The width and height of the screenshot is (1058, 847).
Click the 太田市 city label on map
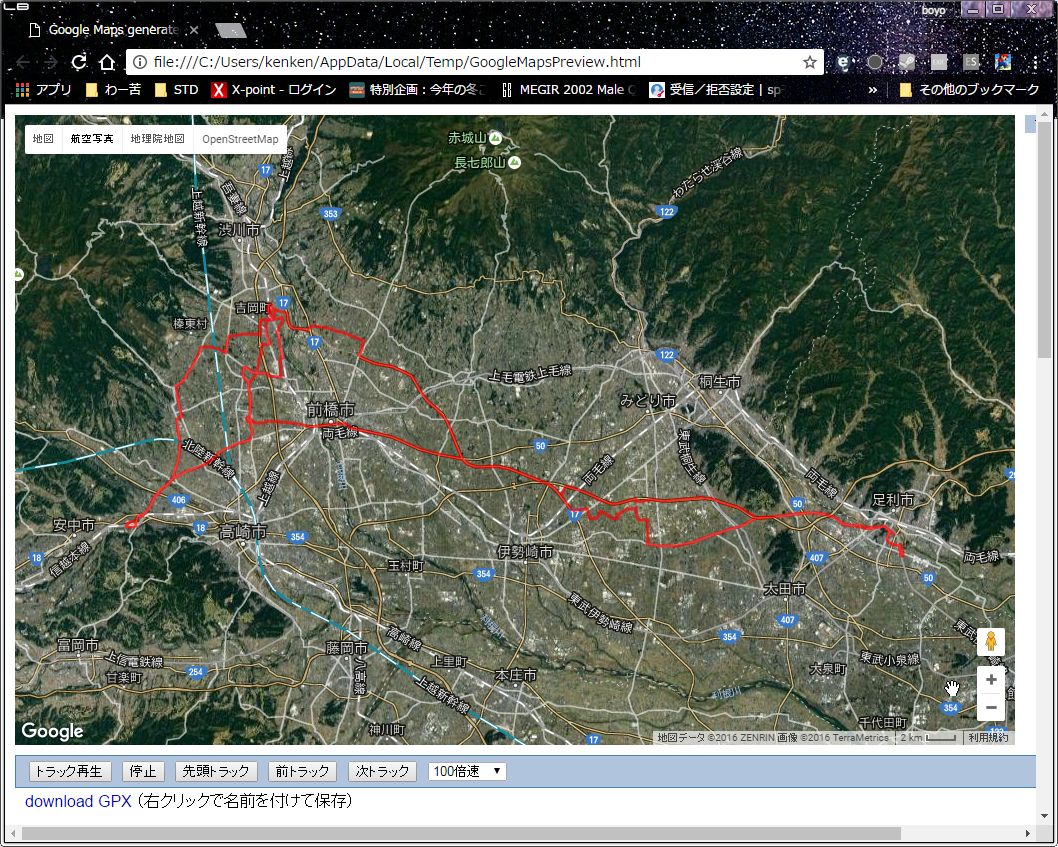784,589
